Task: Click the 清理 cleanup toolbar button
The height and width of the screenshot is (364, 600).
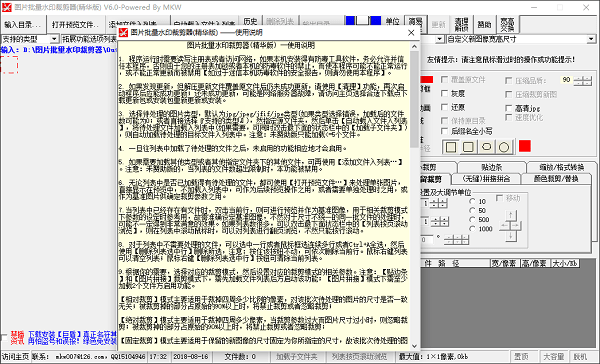Action: 461,24
